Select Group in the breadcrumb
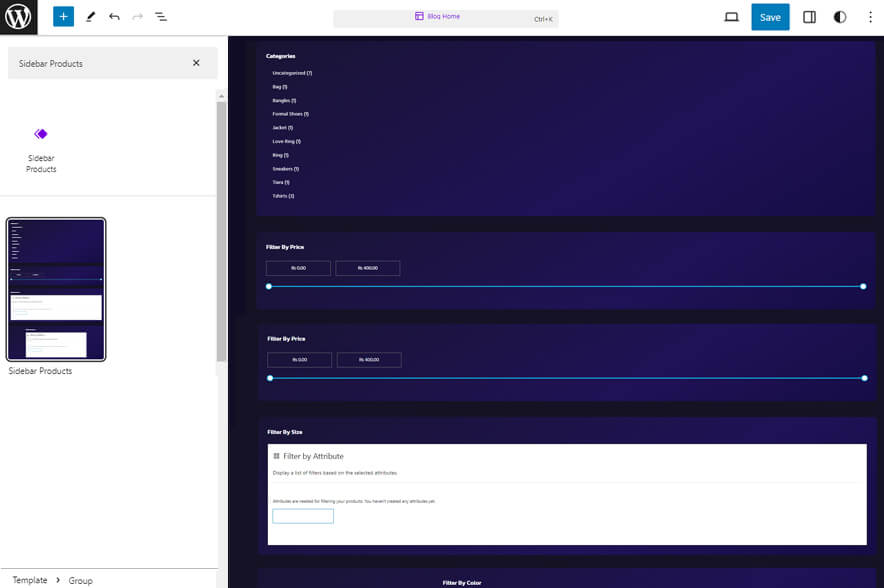 point(80,580)
